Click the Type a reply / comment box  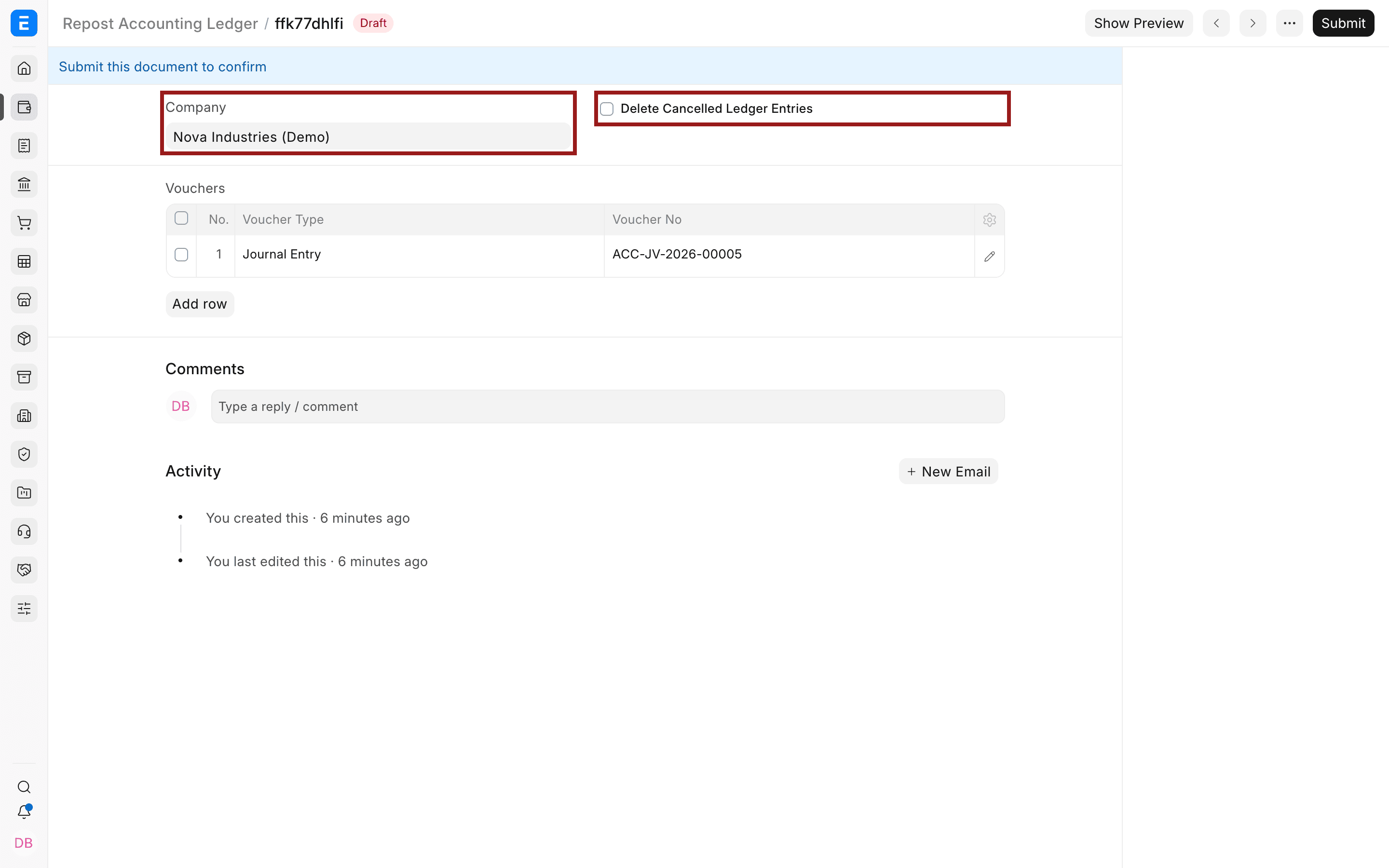(x=607, y=407)
